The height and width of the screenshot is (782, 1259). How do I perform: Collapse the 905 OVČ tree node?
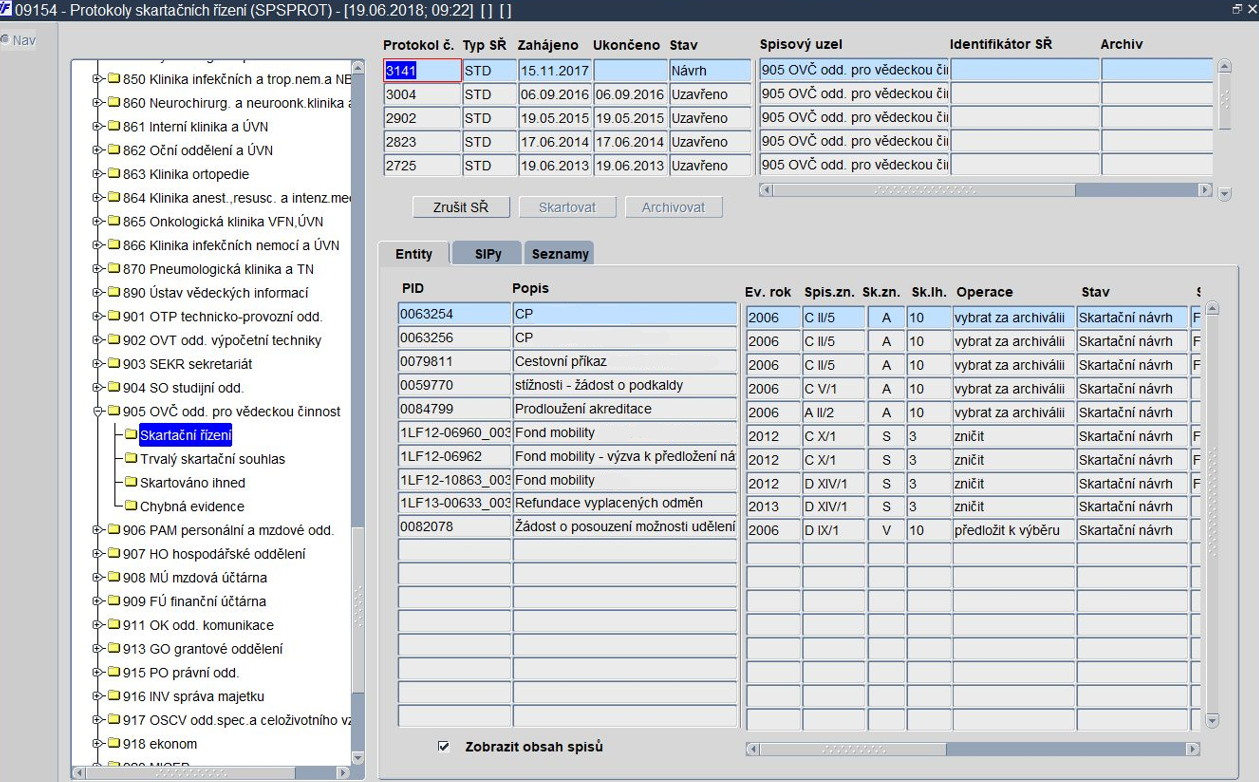pos(98,411)
